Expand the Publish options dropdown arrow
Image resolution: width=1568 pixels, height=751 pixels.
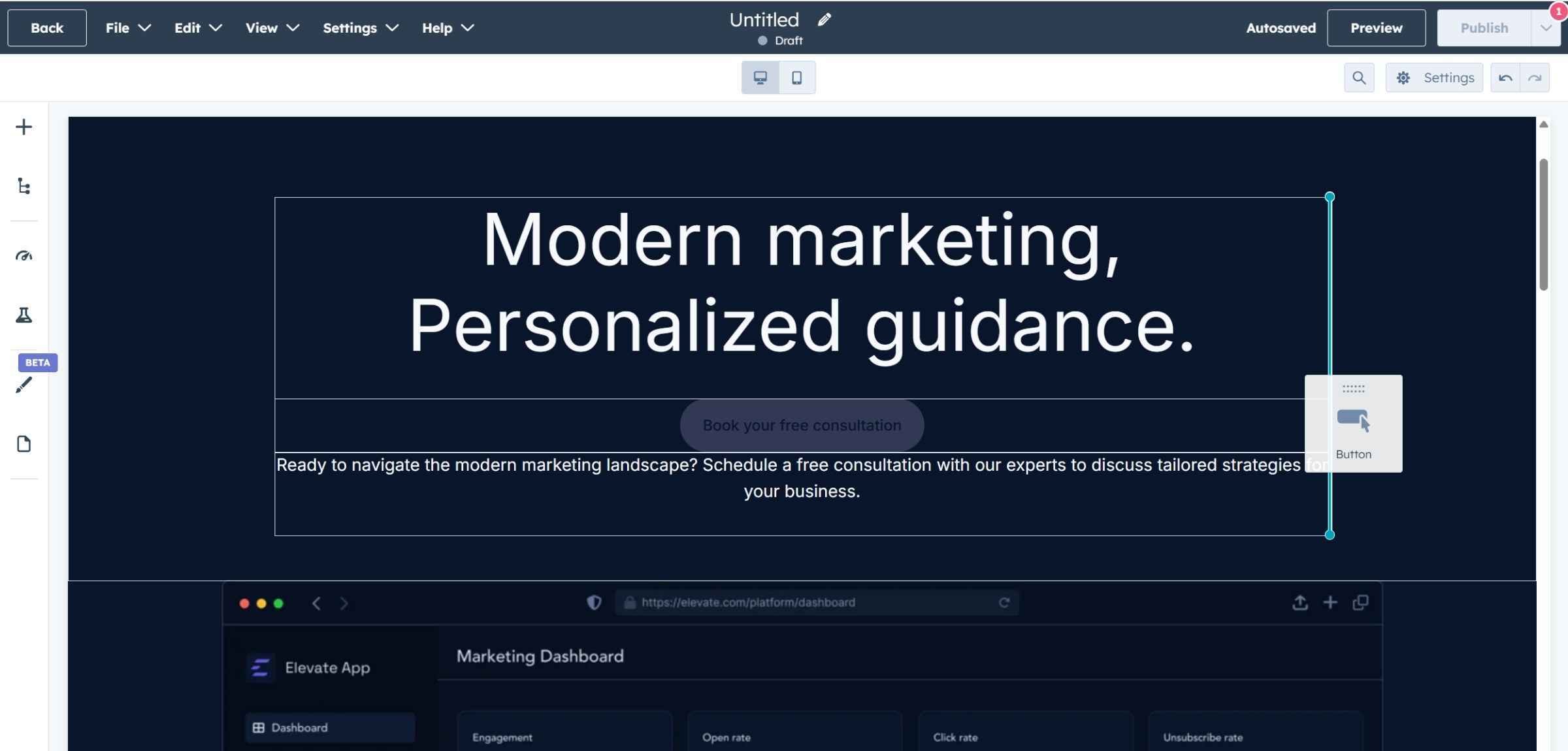click(x=1545, y=28)
